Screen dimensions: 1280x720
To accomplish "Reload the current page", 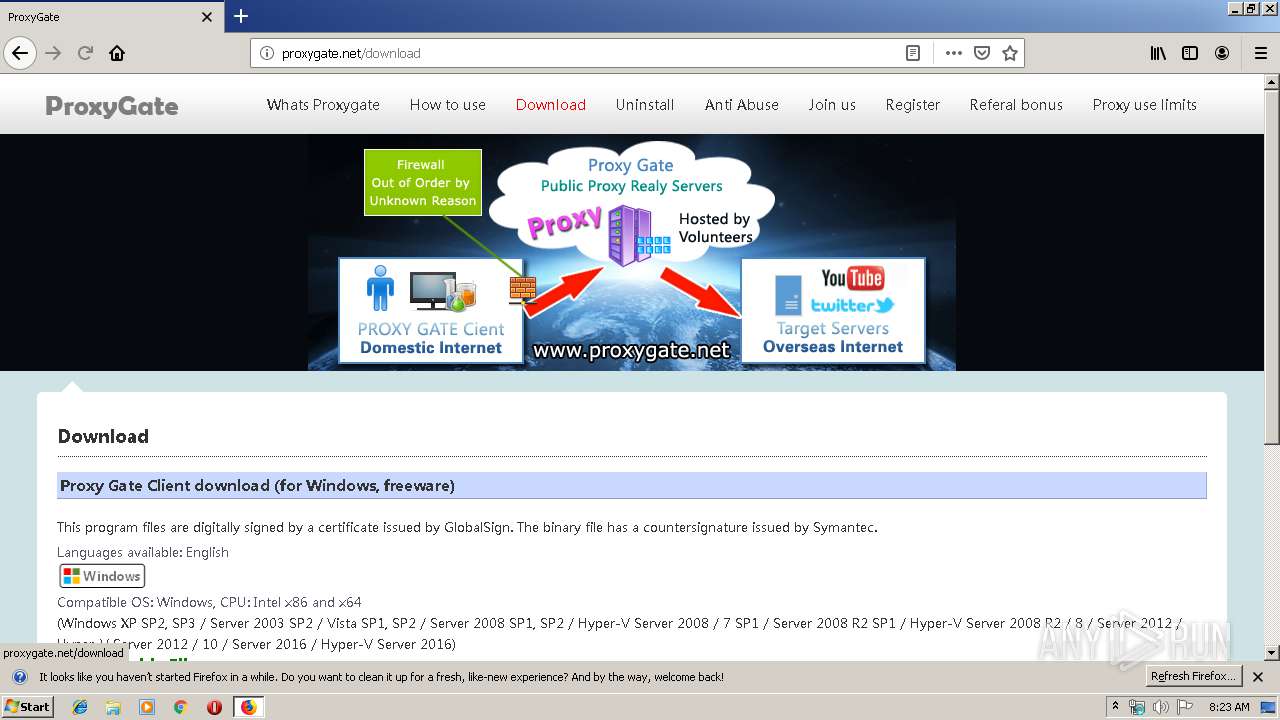I will tap(86, 53).
